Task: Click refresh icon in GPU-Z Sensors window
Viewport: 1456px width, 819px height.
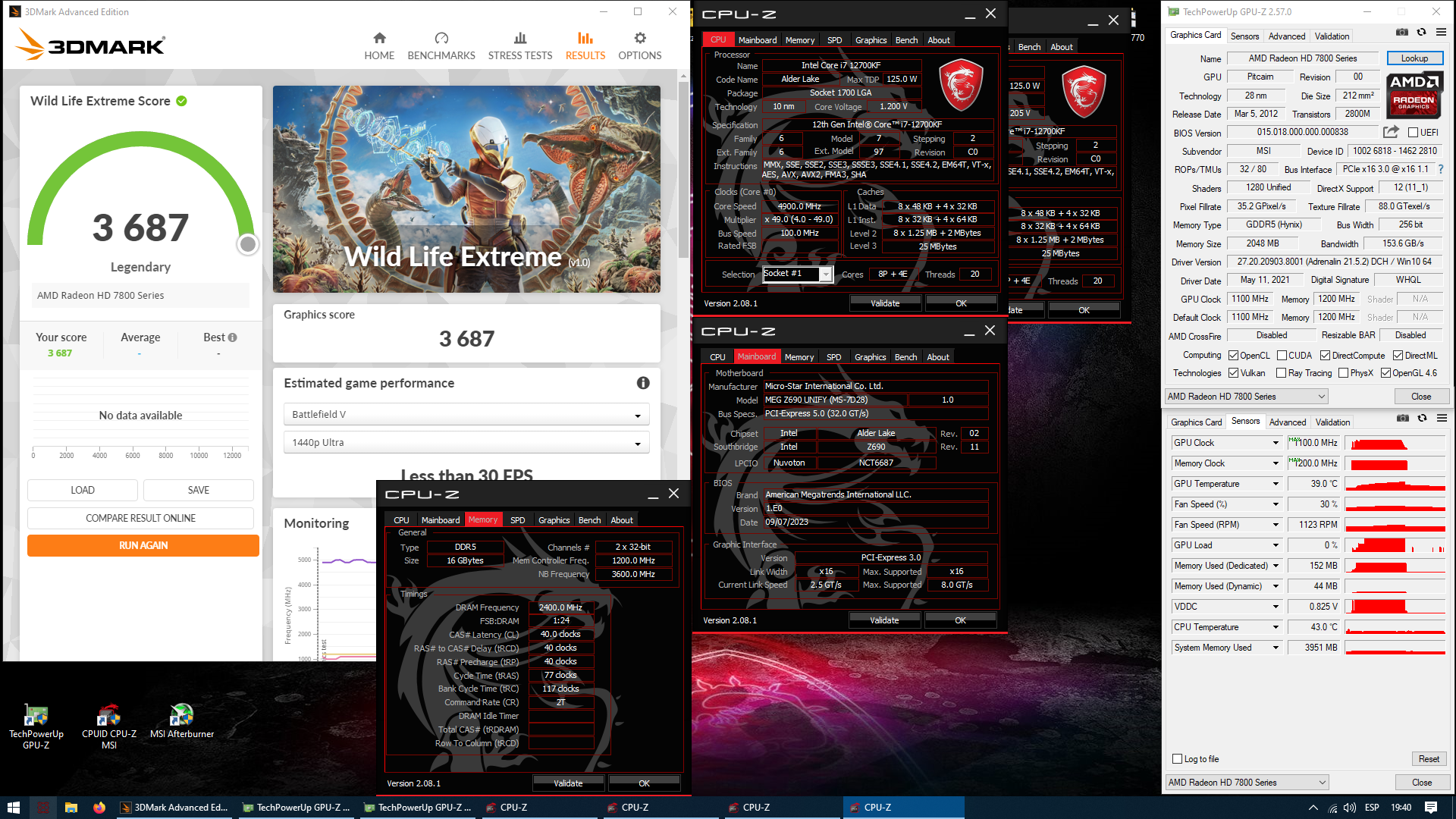Action: click(1423, 419)
